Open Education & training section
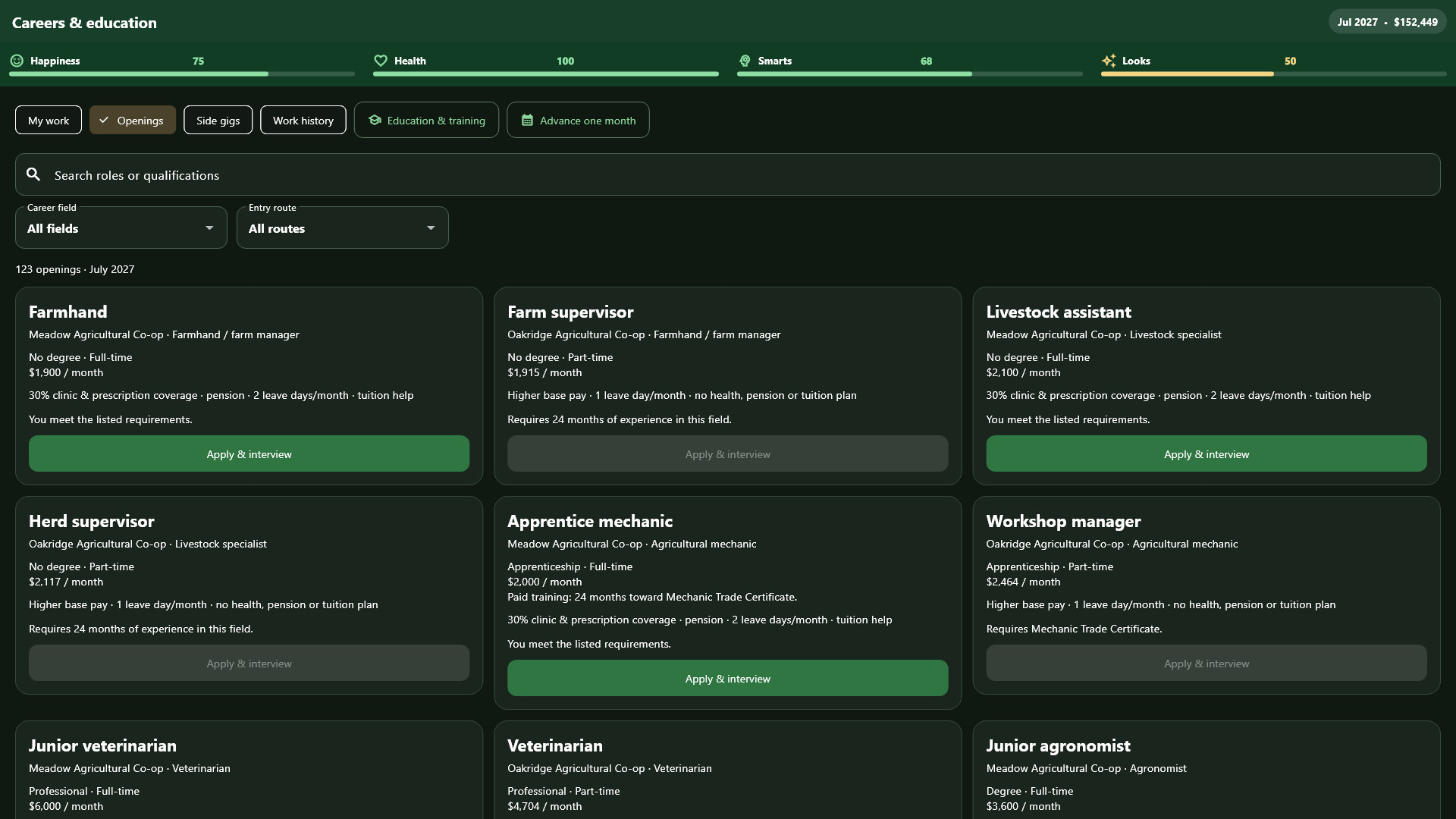The image size is (1456, 819). tap(426, 120)
